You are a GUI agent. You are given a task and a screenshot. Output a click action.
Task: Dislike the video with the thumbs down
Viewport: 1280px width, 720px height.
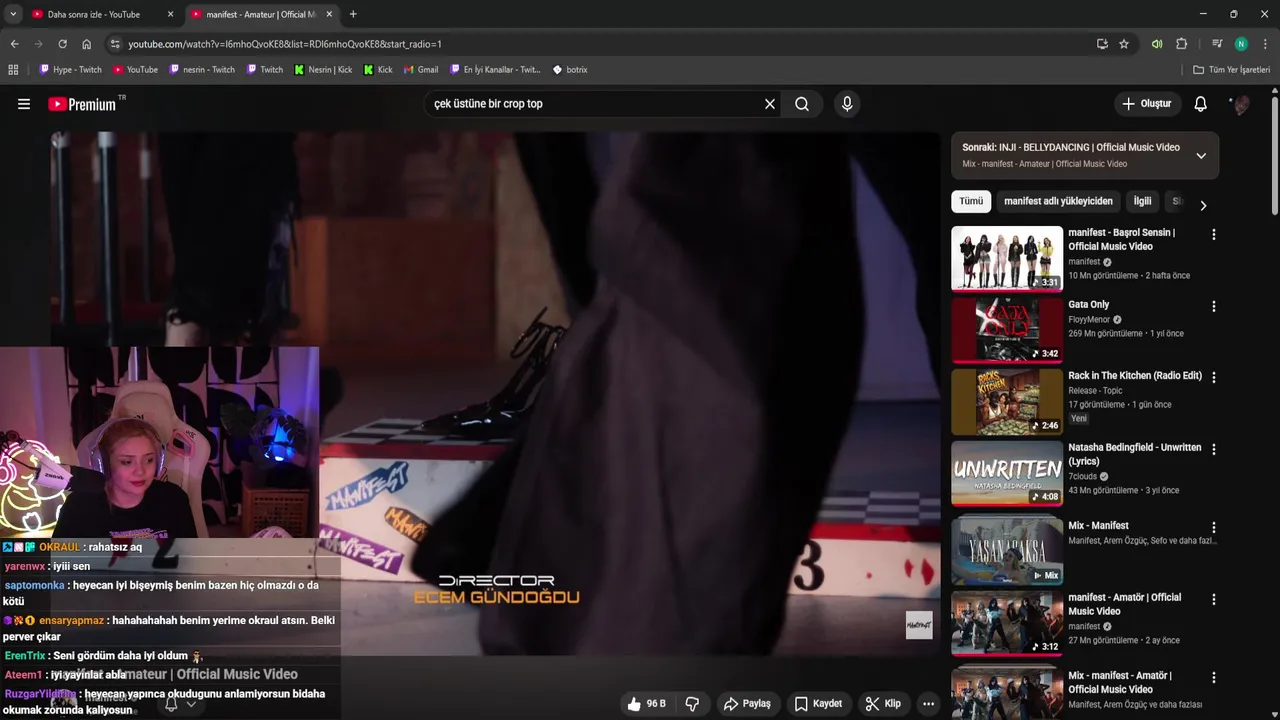(x=692, y=704)
